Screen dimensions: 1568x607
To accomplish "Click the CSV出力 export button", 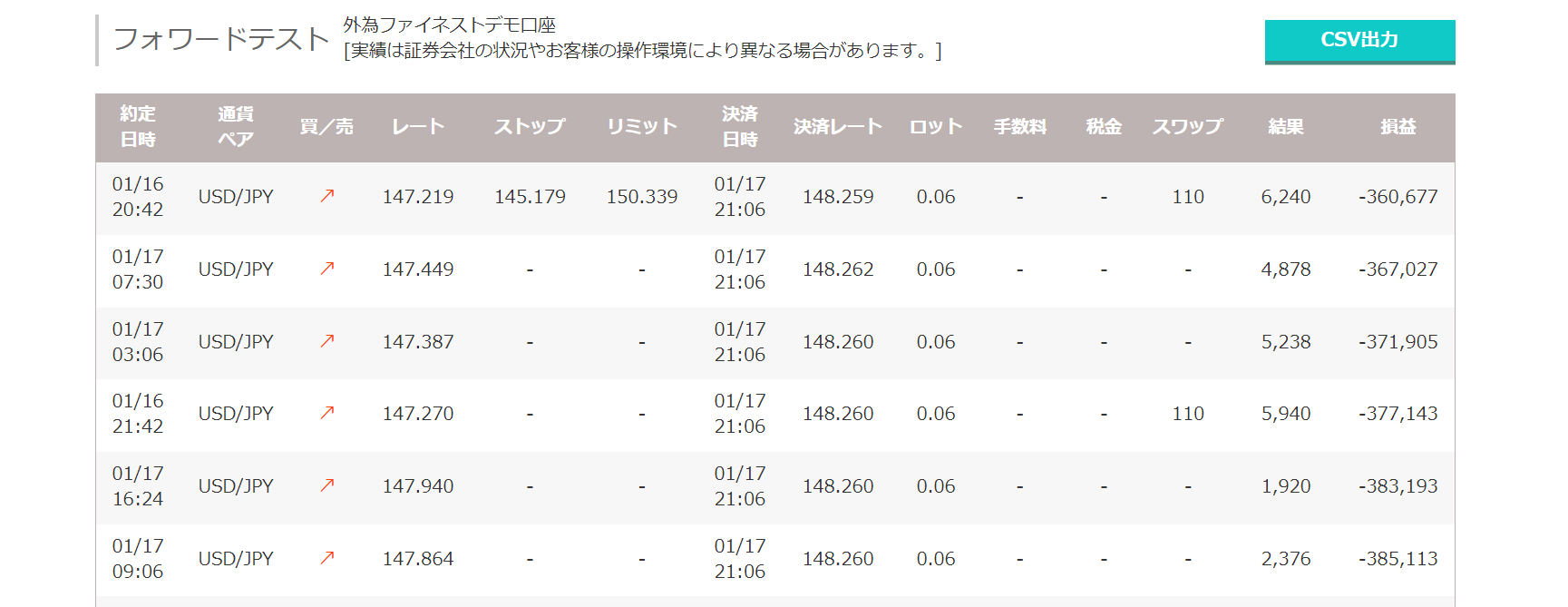I will pos(1359,41).
